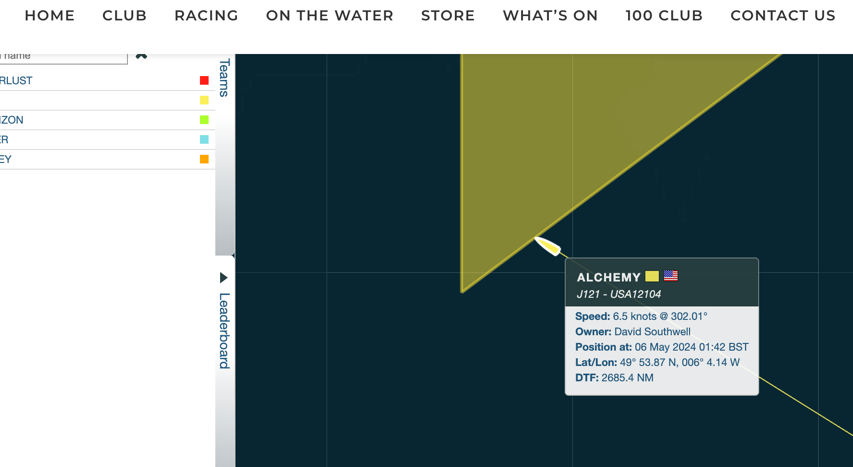The width and height of the screenshot is (853, 467).
Task: Click the red team color swatch
Action: (x=204, y=80)
